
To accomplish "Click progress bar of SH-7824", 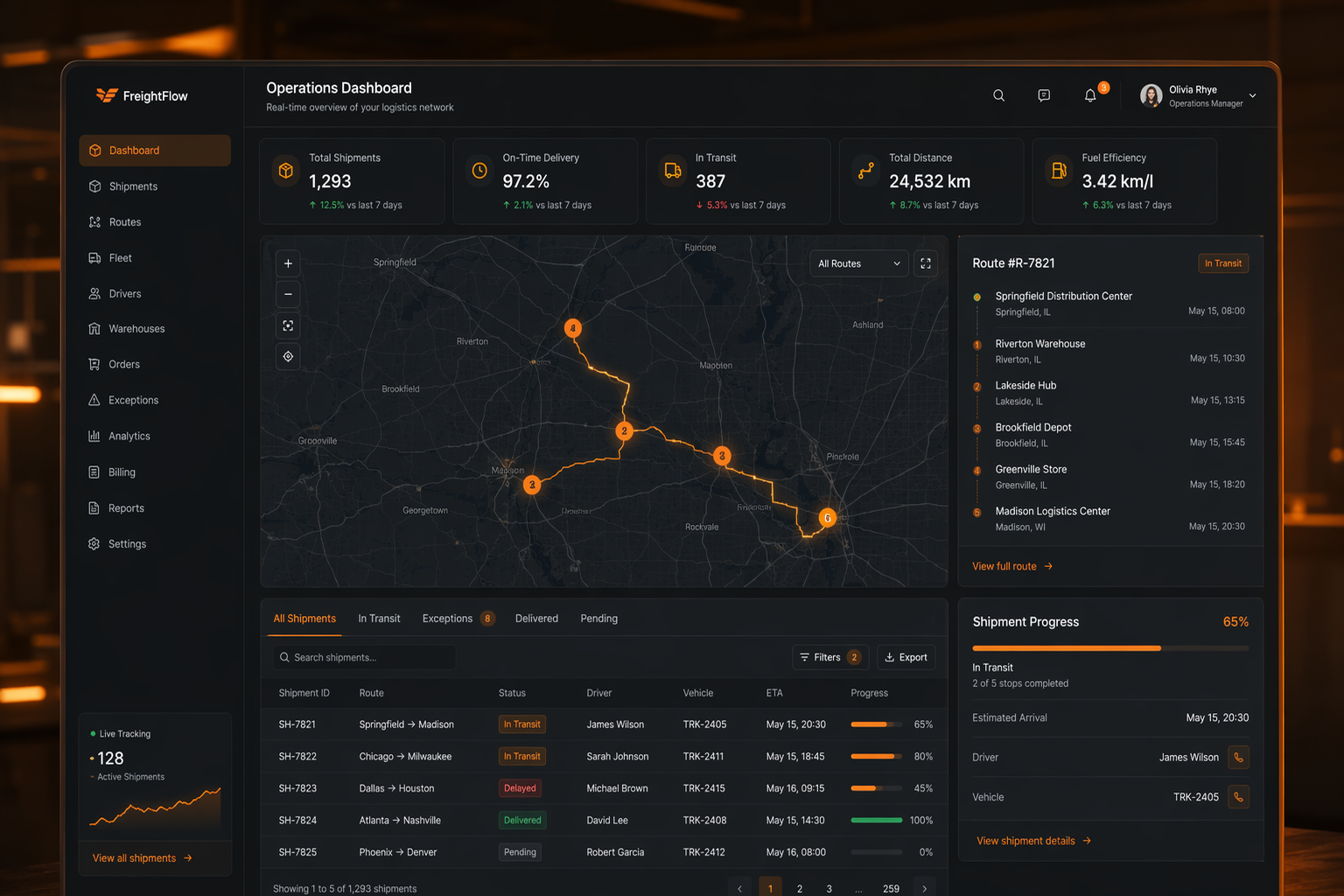I will pyautogui.click(x=876, y=820).
